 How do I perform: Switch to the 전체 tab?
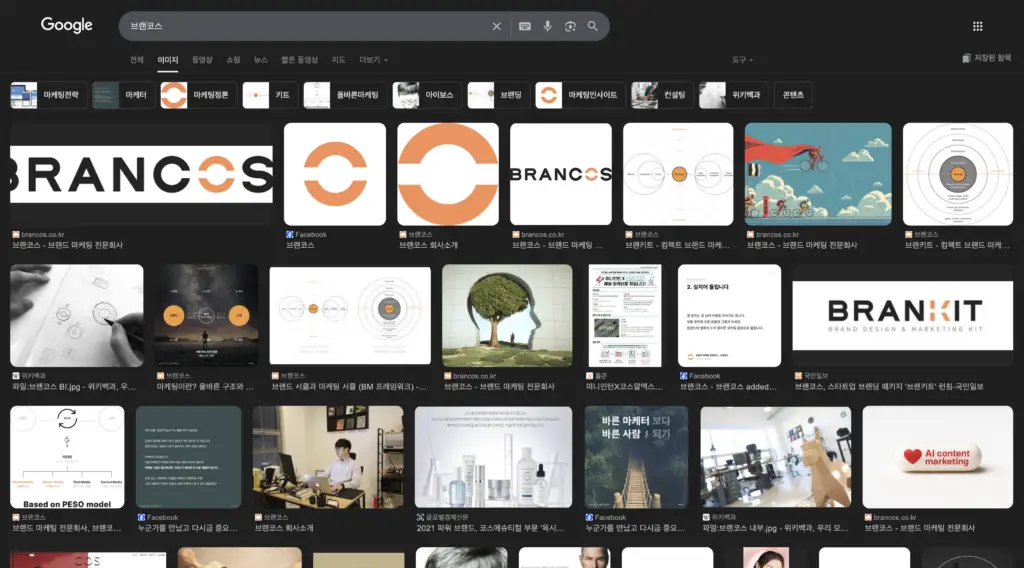point(136,59)
